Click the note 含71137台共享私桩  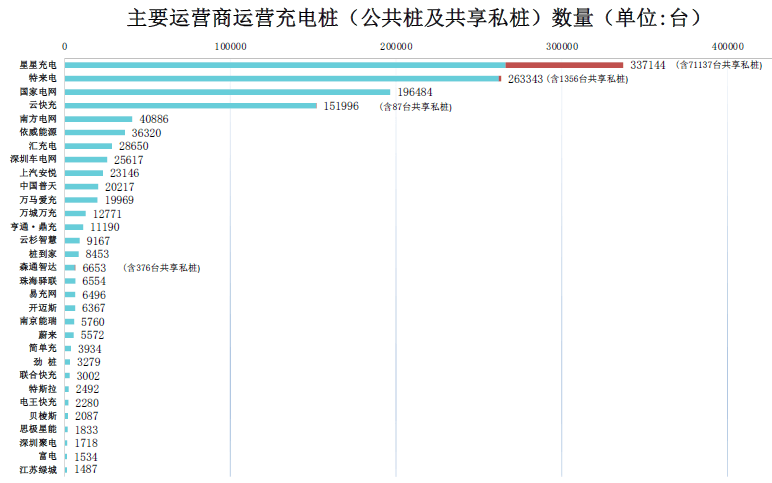coord(719,65)
